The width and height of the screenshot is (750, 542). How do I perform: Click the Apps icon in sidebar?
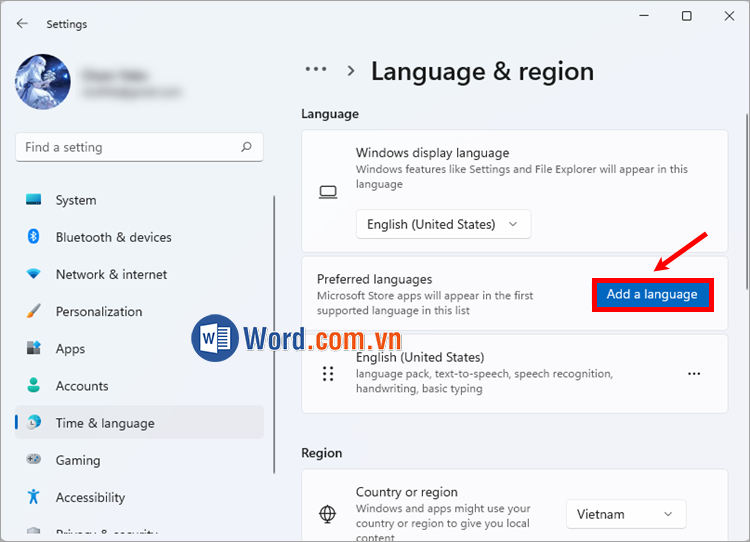(33, 348)
